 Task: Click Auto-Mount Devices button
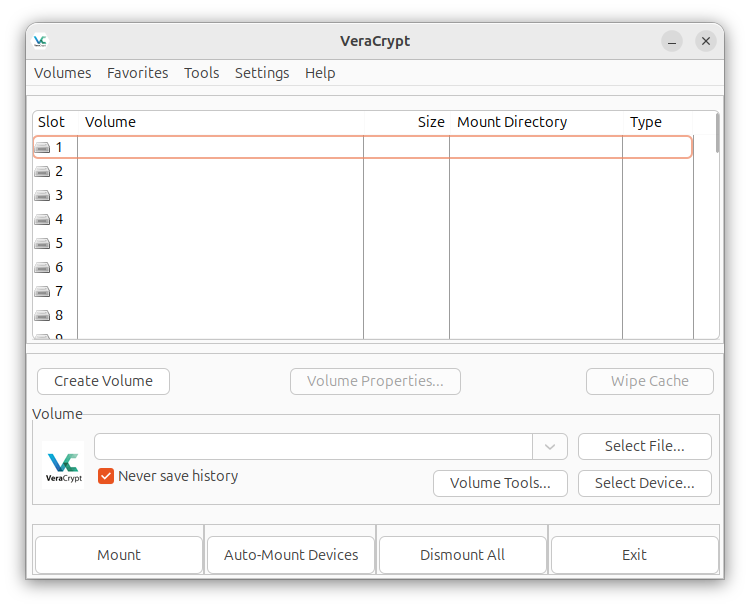(x=291, y=555)
